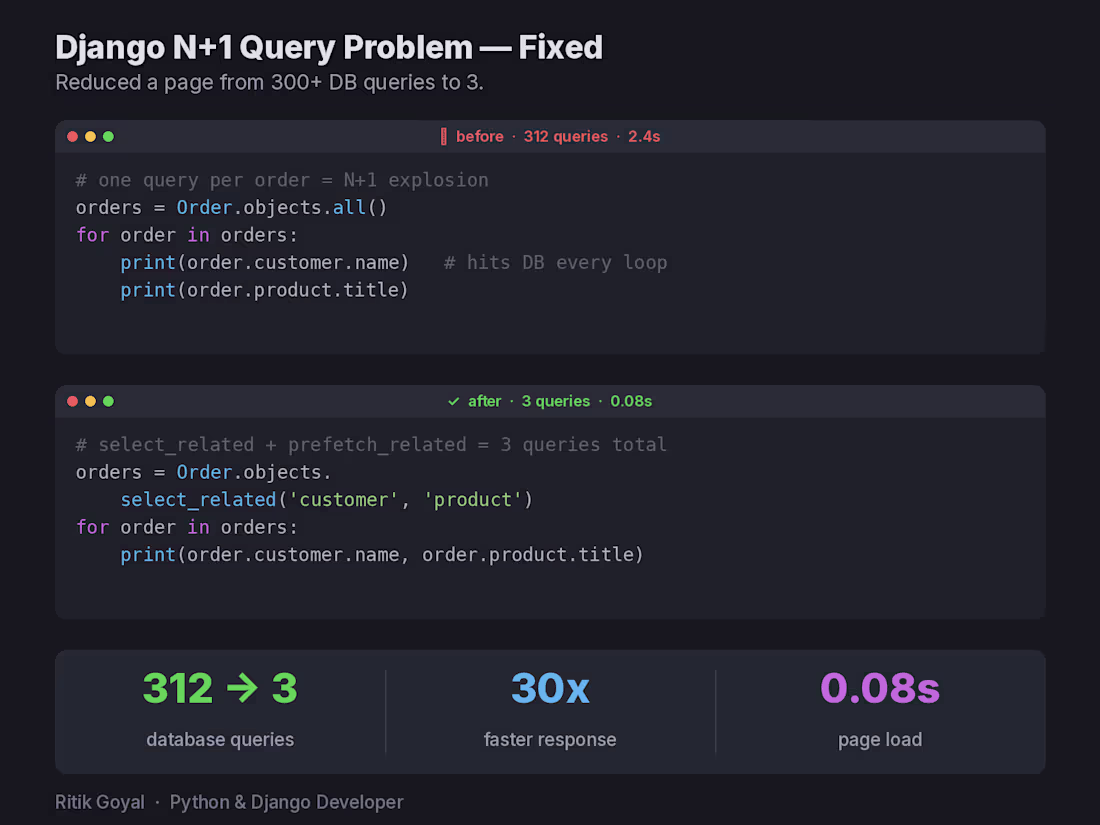Click the green arrow between 312 and 3
1100x825 pixels.
[243, 688]
